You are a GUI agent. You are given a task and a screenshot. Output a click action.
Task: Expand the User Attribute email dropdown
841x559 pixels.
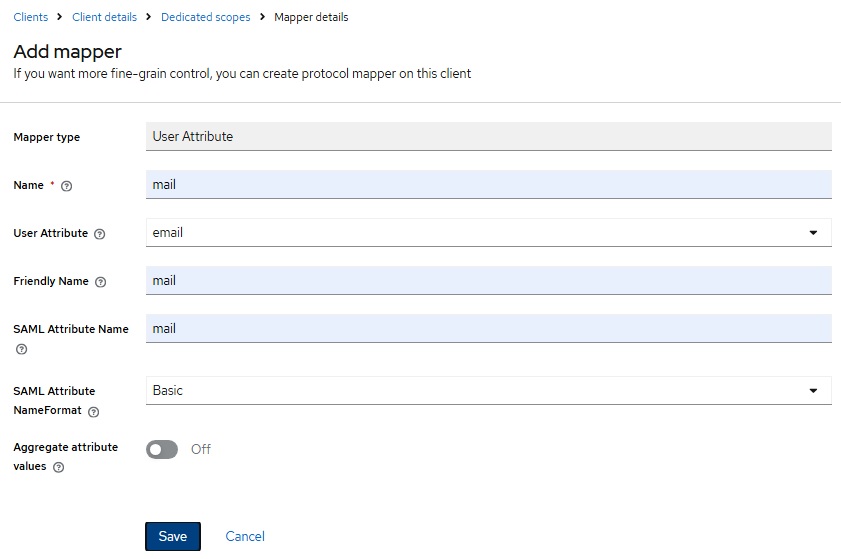click(x=489, y=232)
